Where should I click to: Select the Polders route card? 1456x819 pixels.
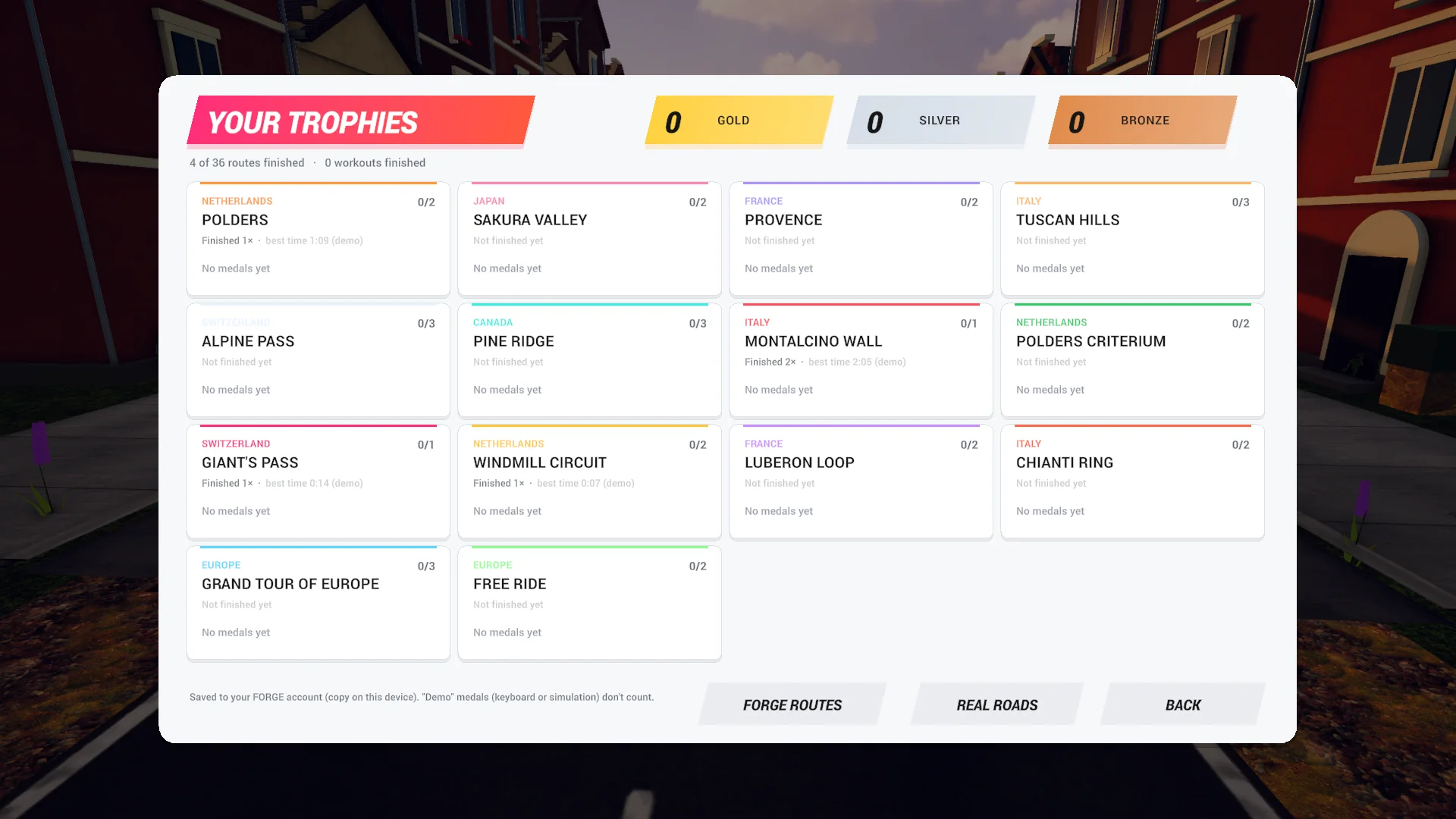pyautogui.click(x=318, y=239)
